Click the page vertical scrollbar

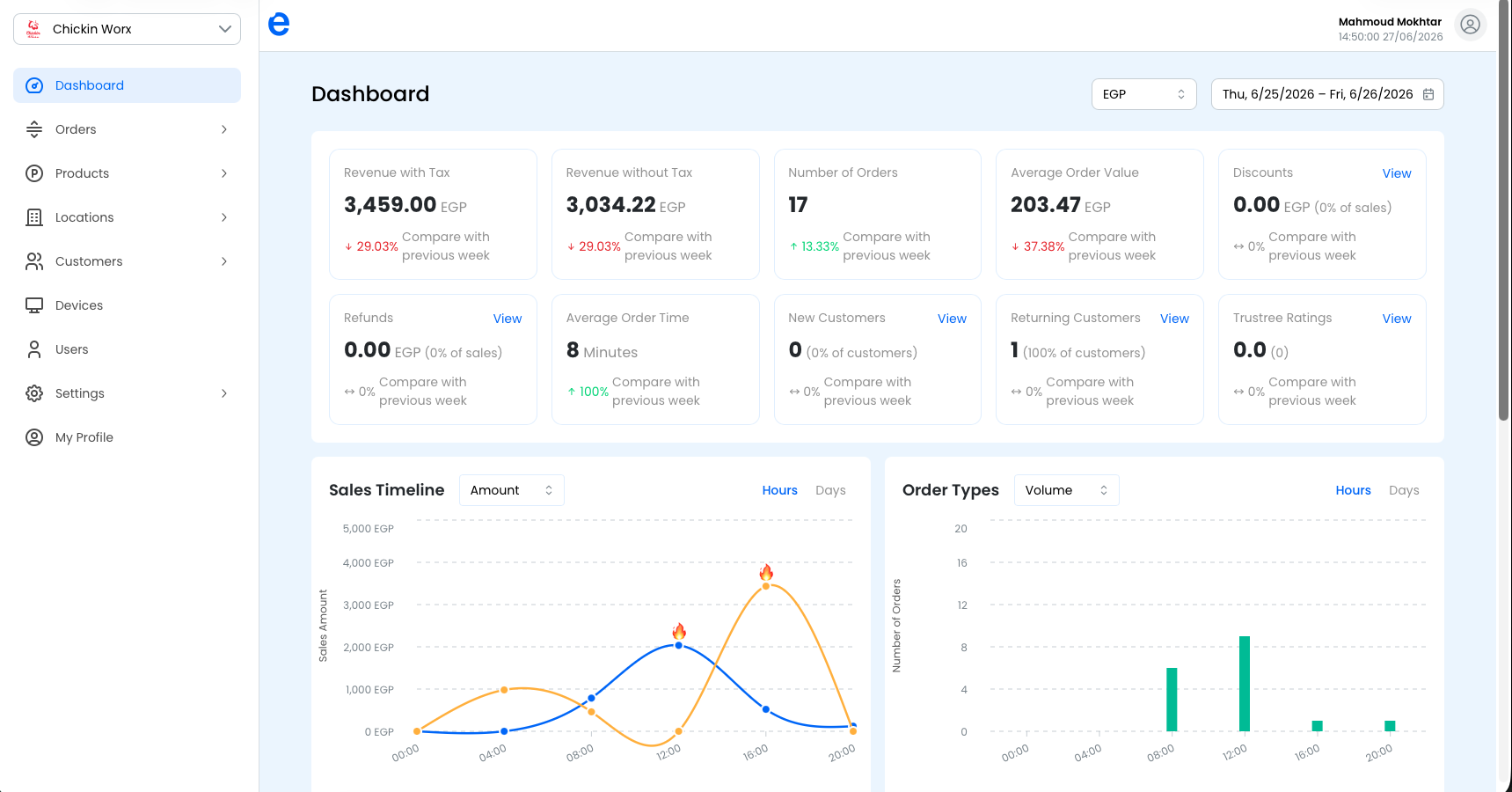click(1504, 211)
